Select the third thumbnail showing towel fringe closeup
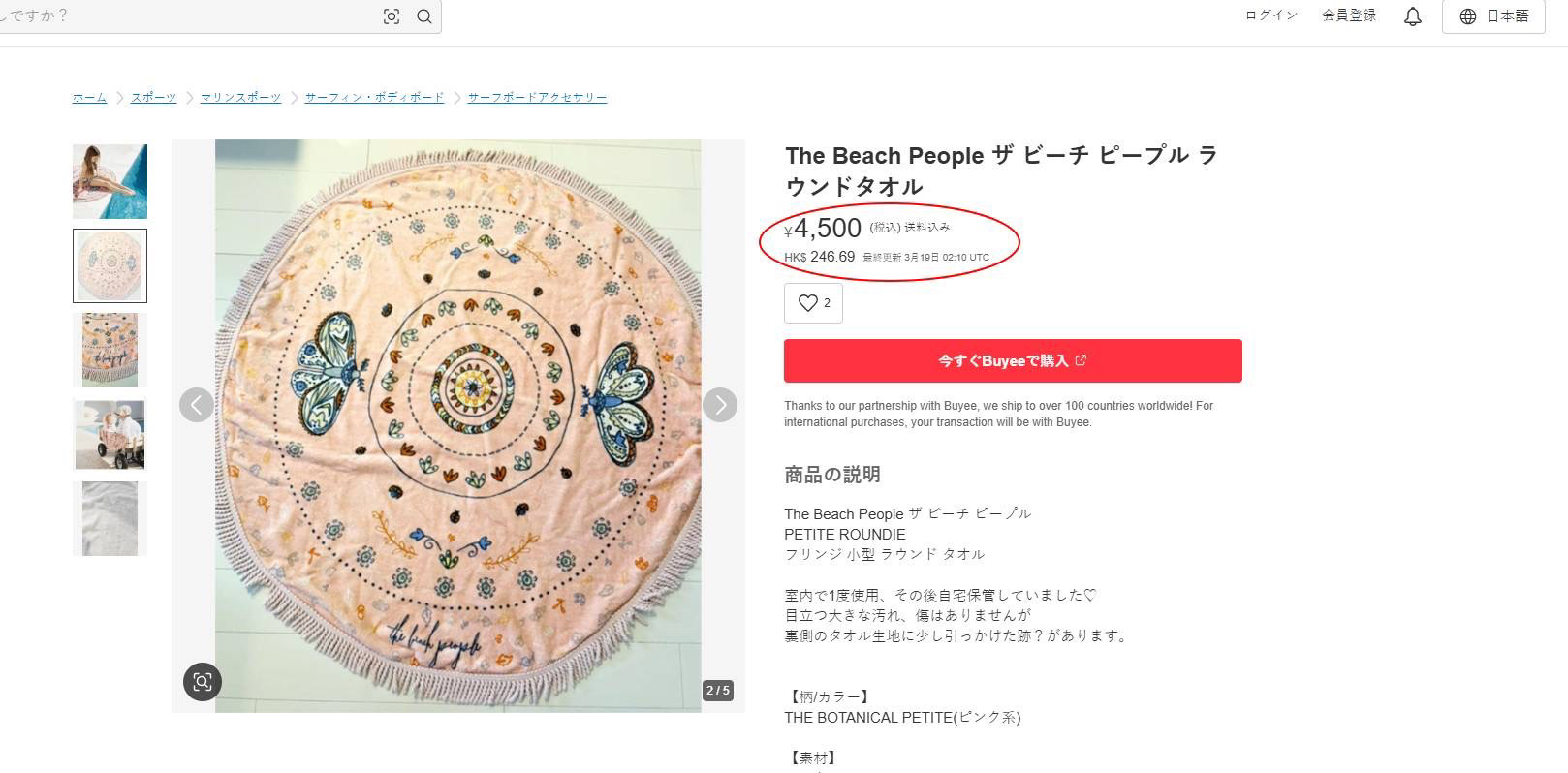The width and height of the screenshot is (1568, 773). coord(110,350)
